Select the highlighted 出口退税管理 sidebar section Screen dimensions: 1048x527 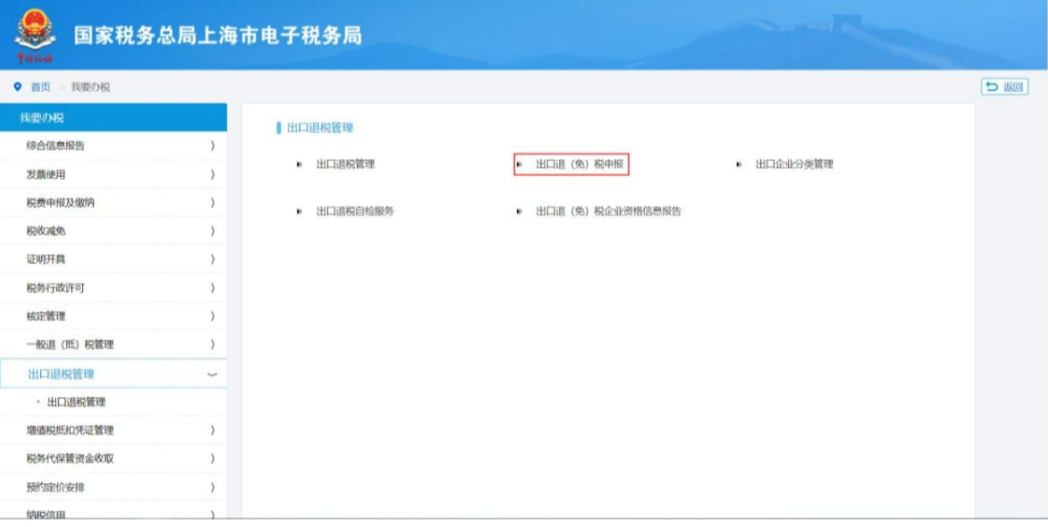114,374
